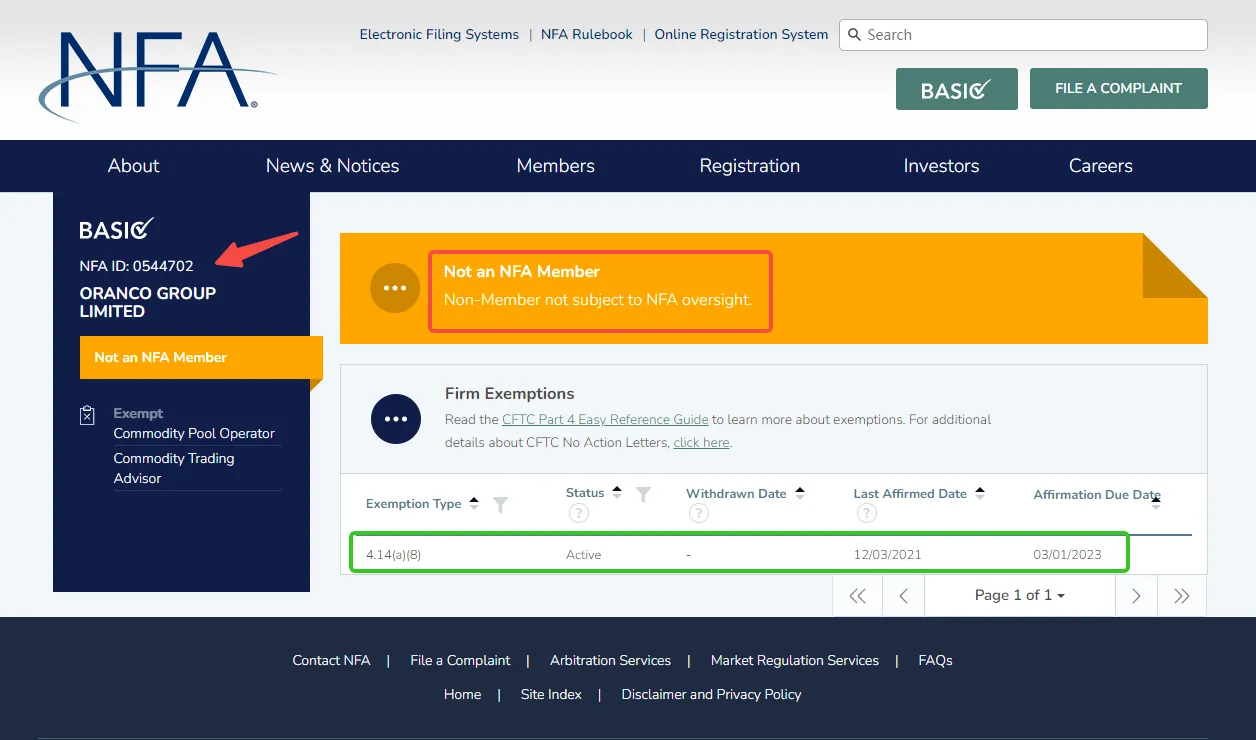The width and height of the screenshot is (1256, 740).
Task: Click the clipboard Exempt icon in sidebar
Action: [88, 414]
